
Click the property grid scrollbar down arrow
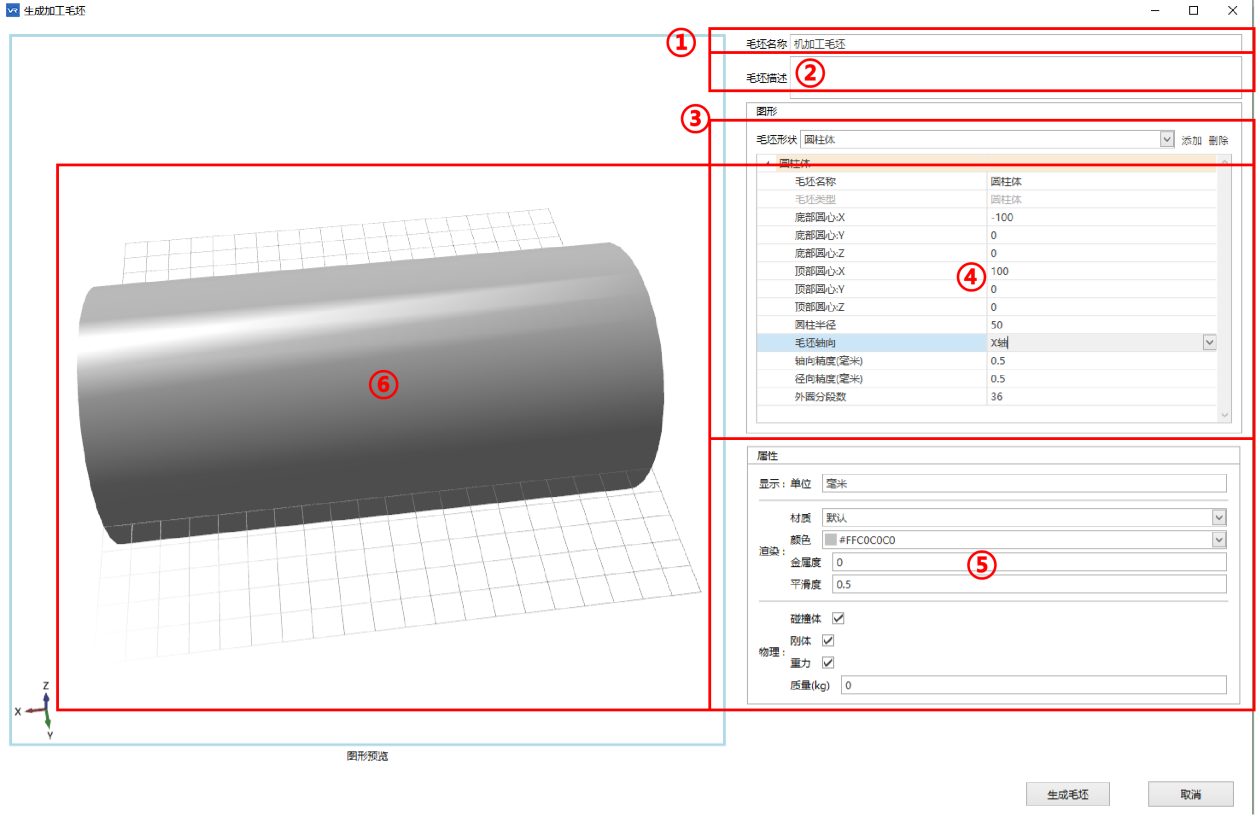(1225, 414)
